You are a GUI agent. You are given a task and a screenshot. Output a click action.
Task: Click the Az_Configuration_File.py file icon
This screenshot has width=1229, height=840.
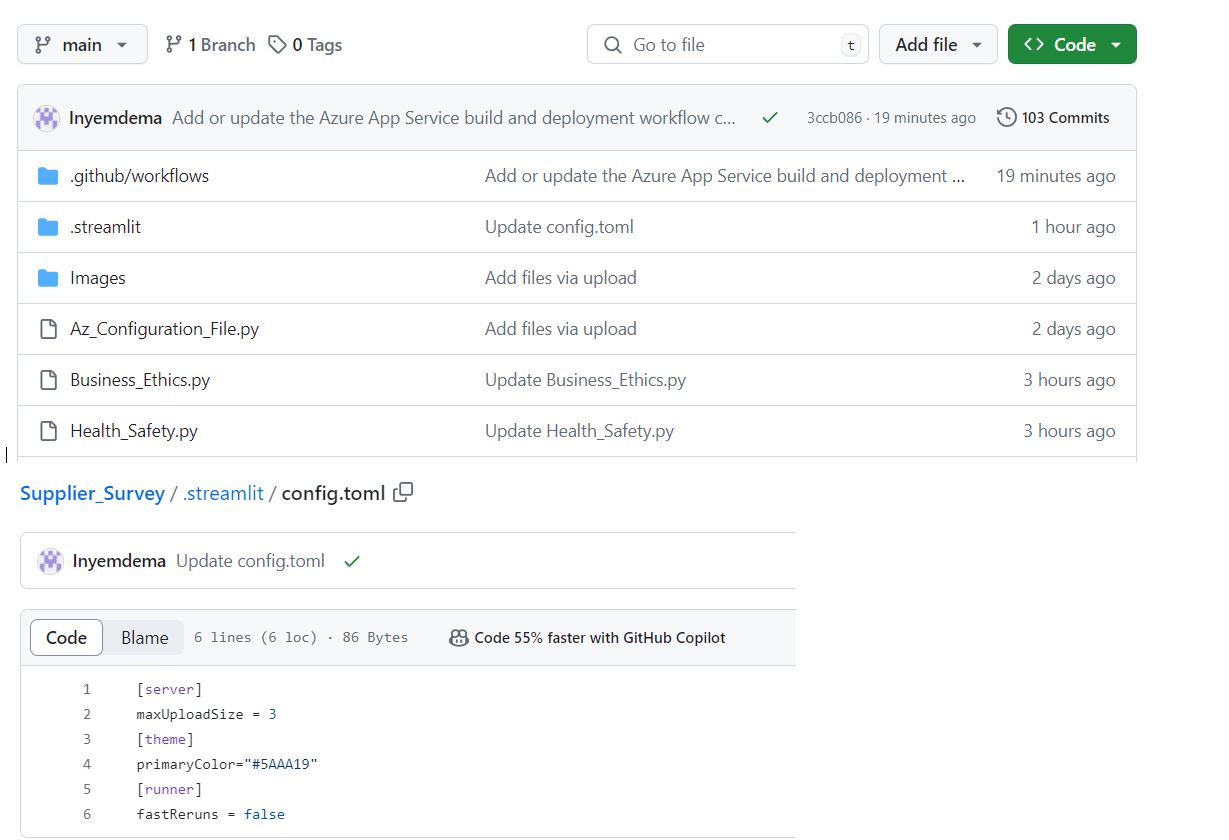(48, 329)
